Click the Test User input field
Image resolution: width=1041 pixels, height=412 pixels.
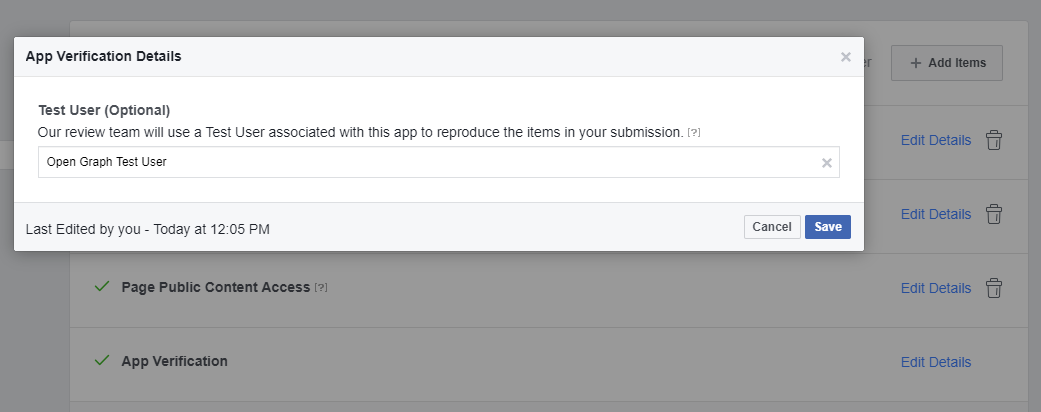click(430, 162)
